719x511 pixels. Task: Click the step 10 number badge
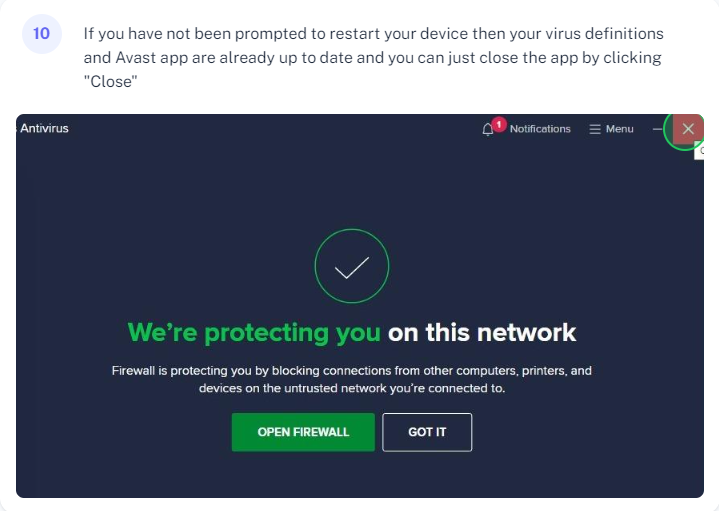(x=42, y=33)
